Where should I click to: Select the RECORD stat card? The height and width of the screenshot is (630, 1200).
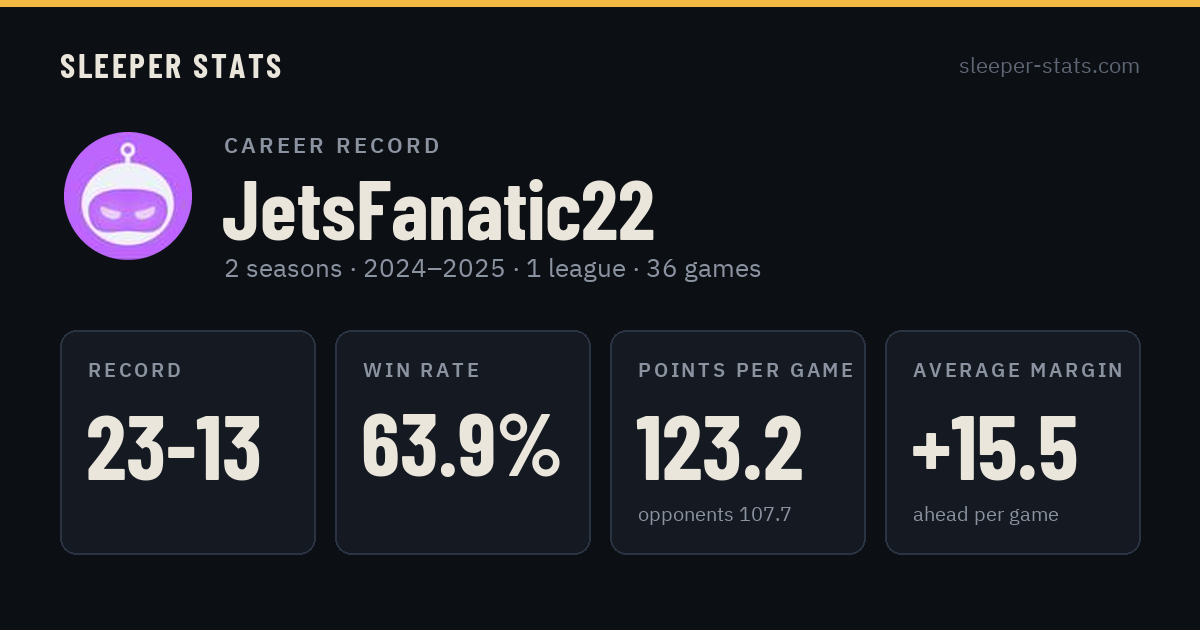[x=188, y=442]
